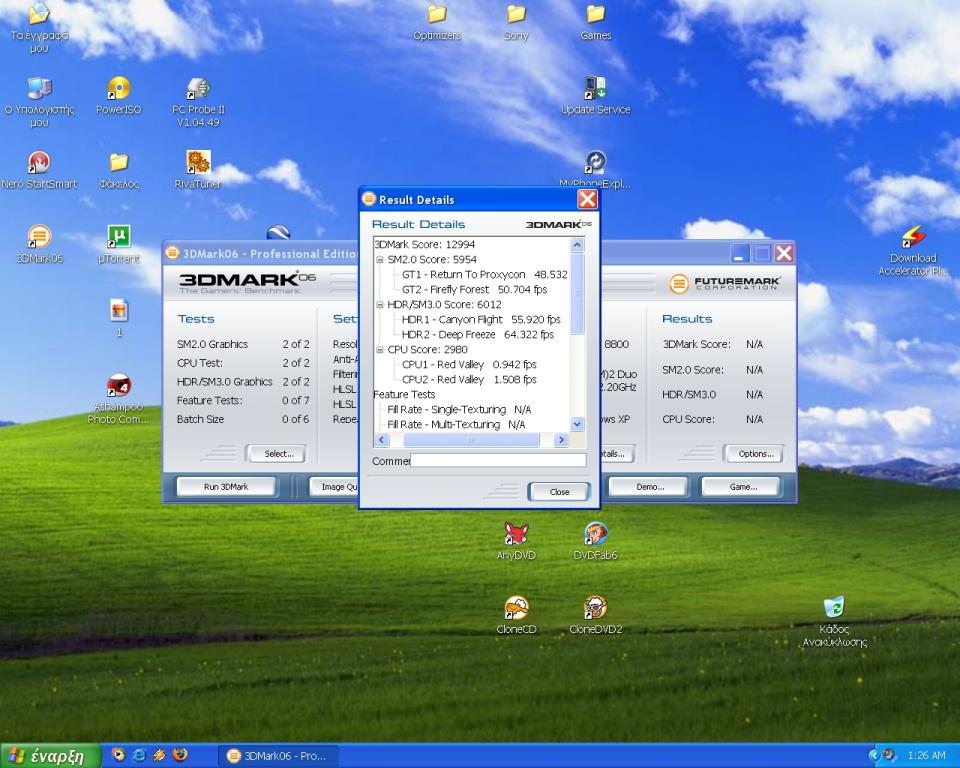Click the horizontal scrollbar left arrow
This screenshot has height=768, width=960.
tap(381, 440)
